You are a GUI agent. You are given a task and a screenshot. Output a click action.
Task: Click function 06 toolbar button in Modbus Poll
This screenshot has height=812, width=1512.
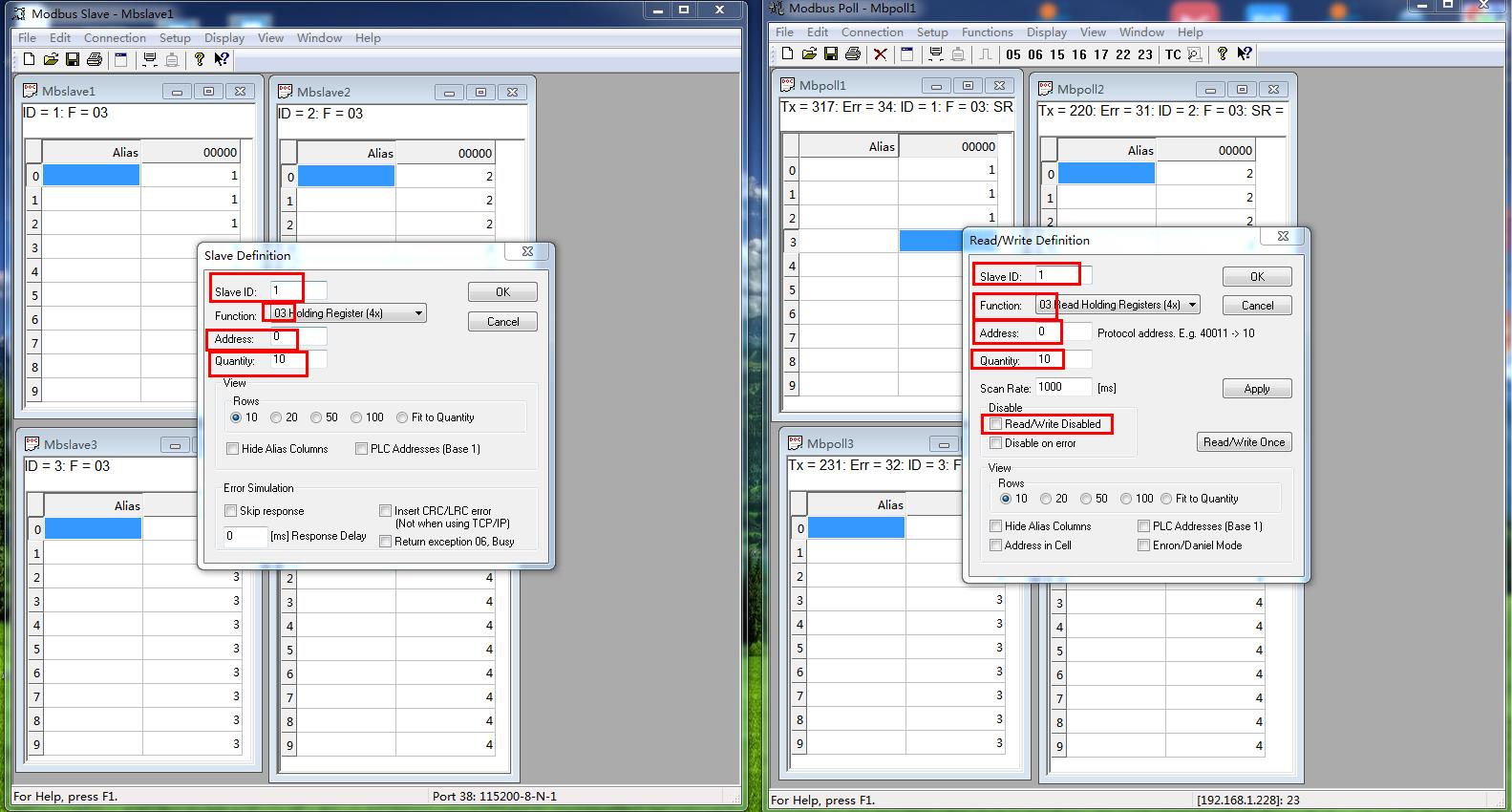click(x=1035, y=54)
